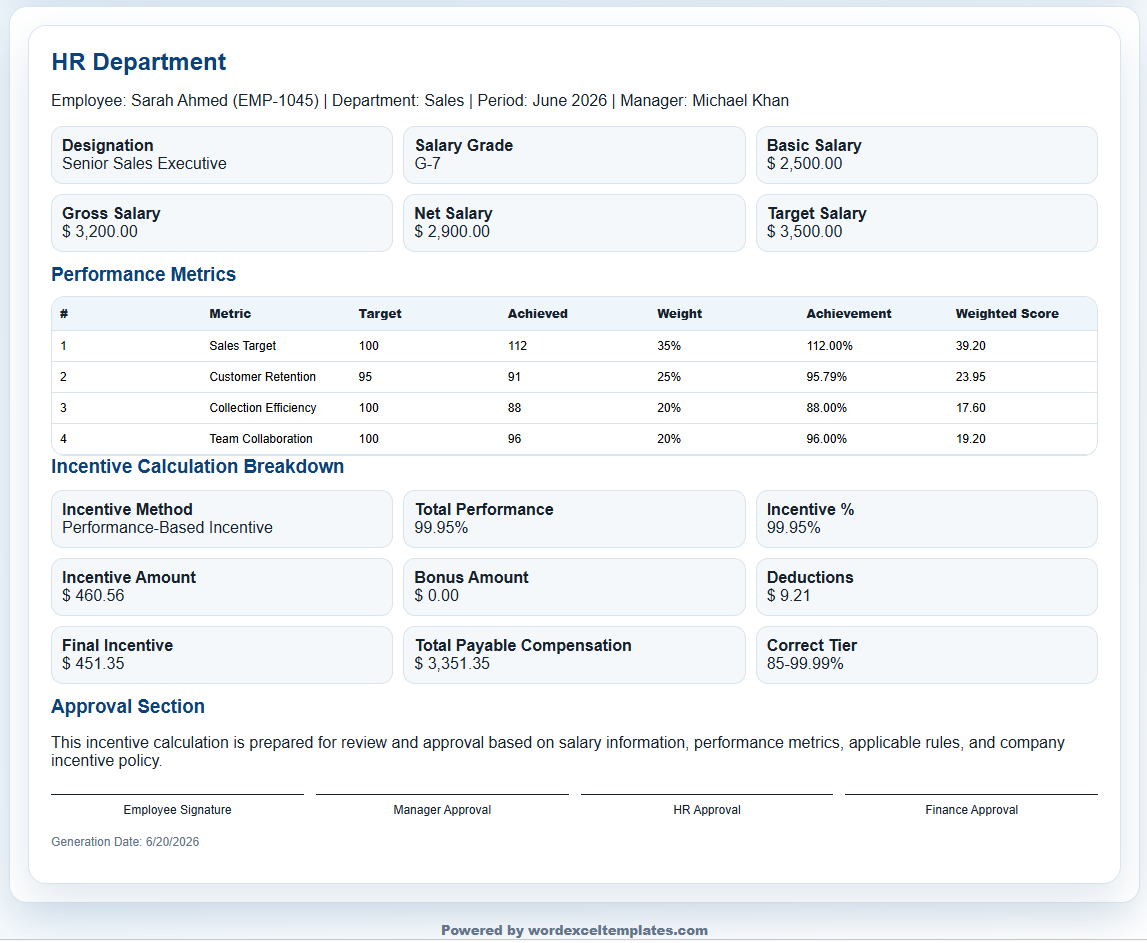Select the Incentive Amount $ 460.56 value
The image size is (1147, 943).
[x=93, y=596]
